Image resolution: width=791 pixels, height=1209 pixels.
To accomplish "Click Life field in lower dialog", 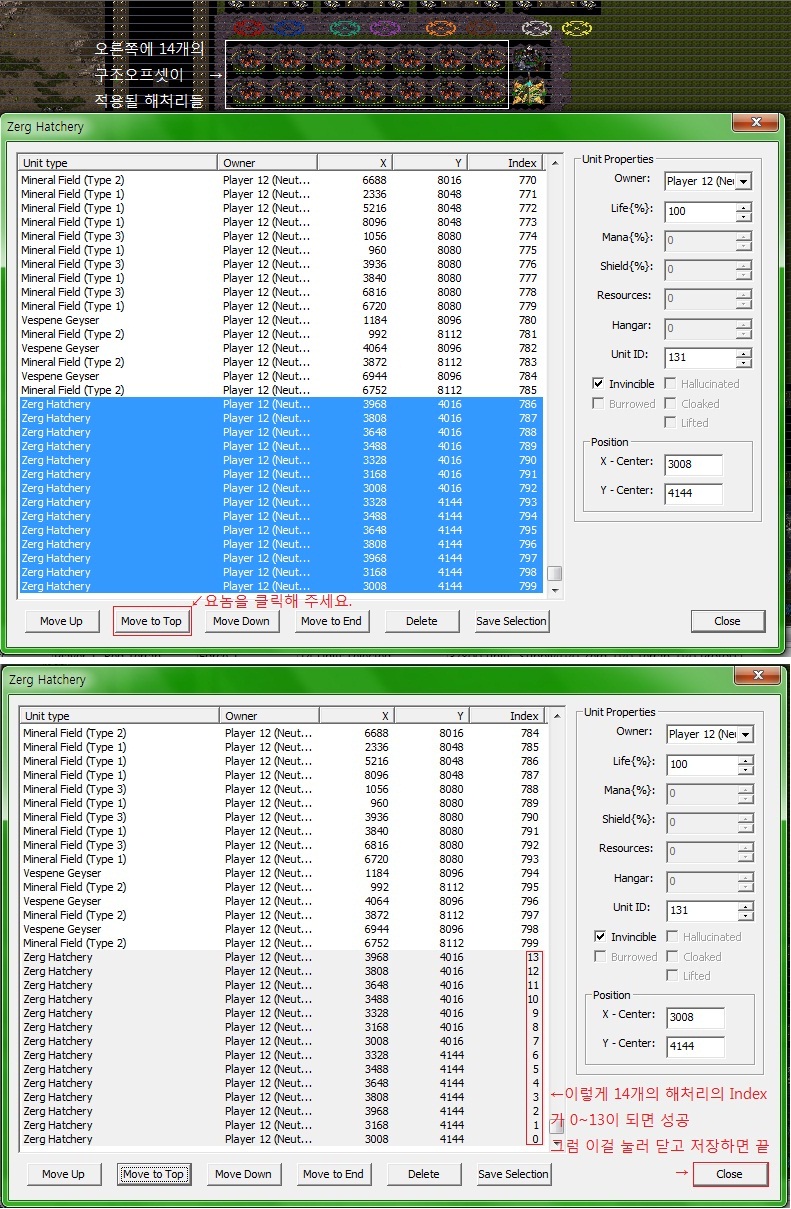I will point(701,764).
